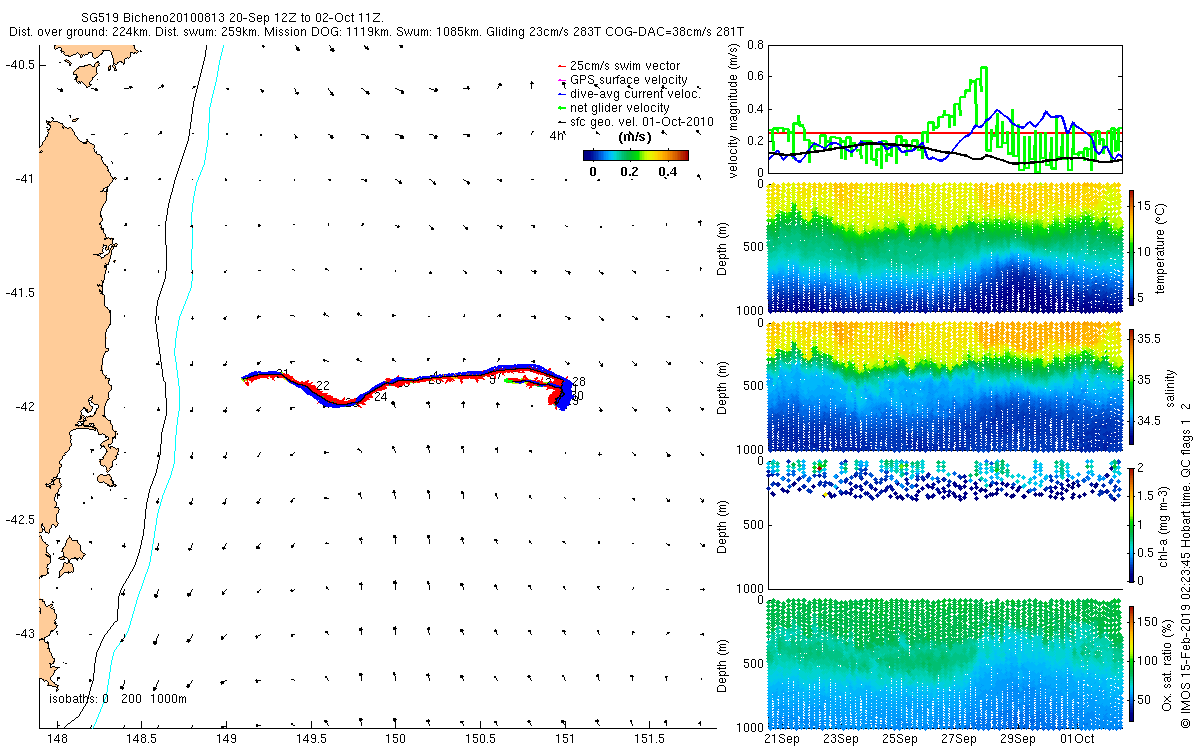Viewport: 1200px width, 750px height.
Task: Select the 'sfc geo. vel. 01-Oct-2010' legend entry
Action: [635, 121]
